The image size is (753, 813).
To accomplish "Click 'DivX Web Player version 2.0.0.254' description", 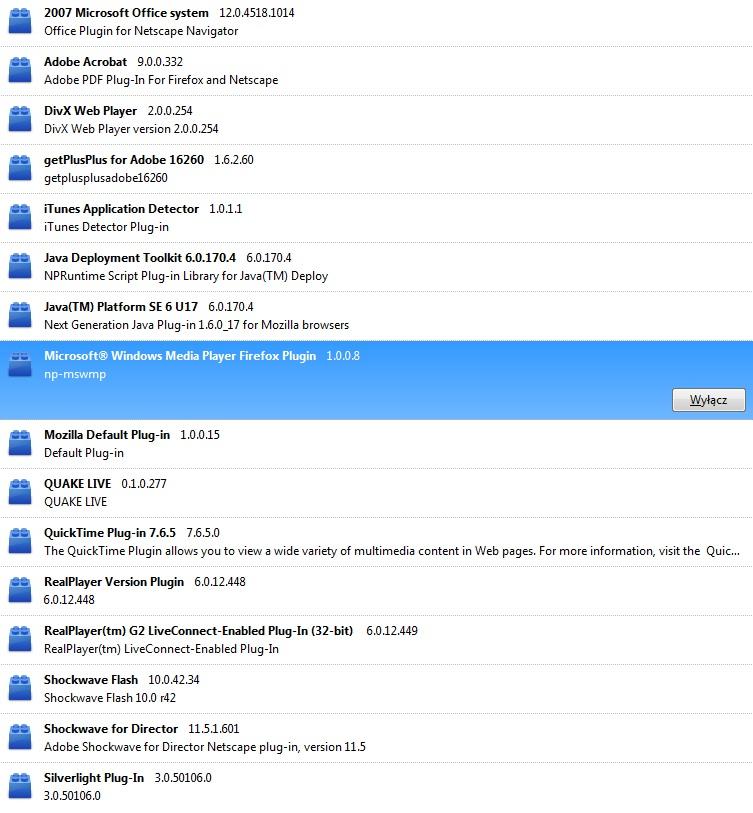I will (x=131, y=129).
